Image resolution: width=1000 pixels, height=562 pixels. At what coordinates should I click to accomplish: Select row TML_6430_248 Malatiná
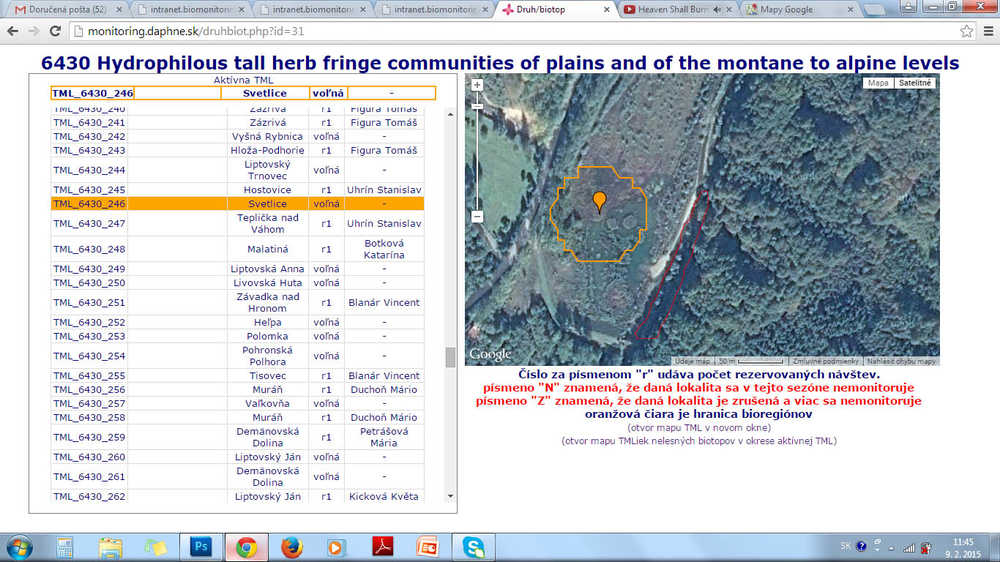pos(237,249)
